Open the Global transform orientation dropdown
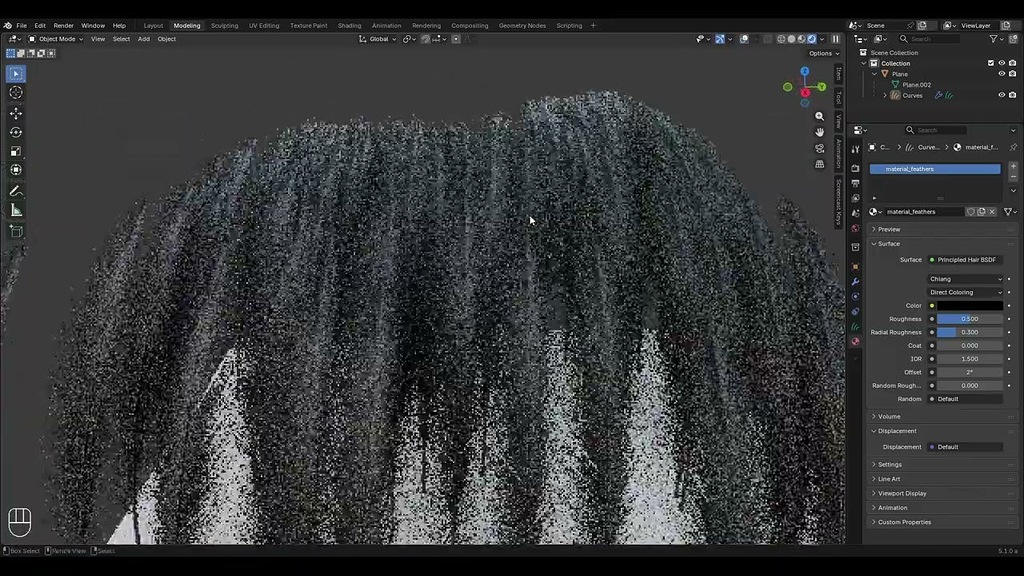 tap(377, 39)
